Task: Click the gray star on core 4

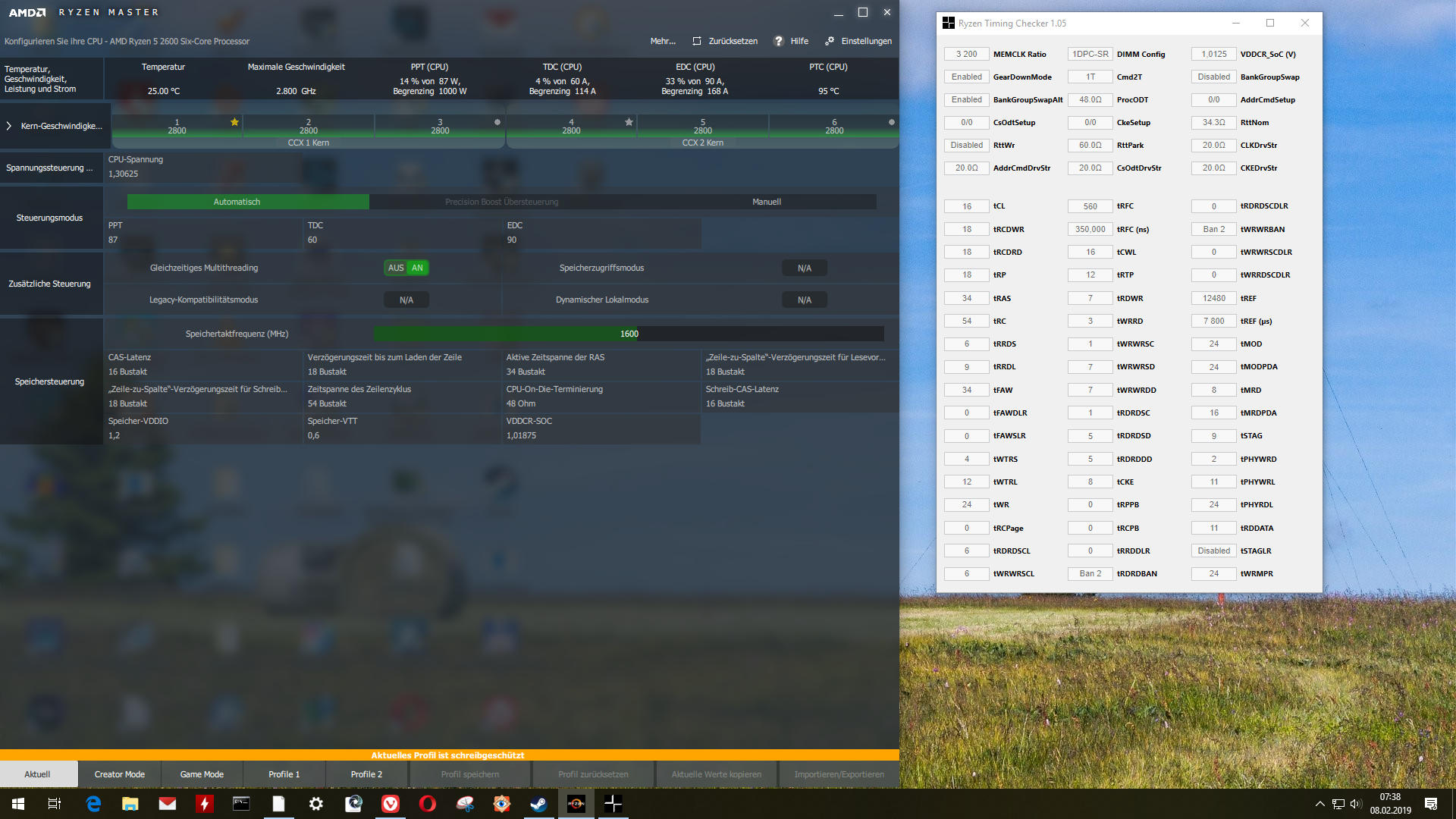Action: point(629,122)
